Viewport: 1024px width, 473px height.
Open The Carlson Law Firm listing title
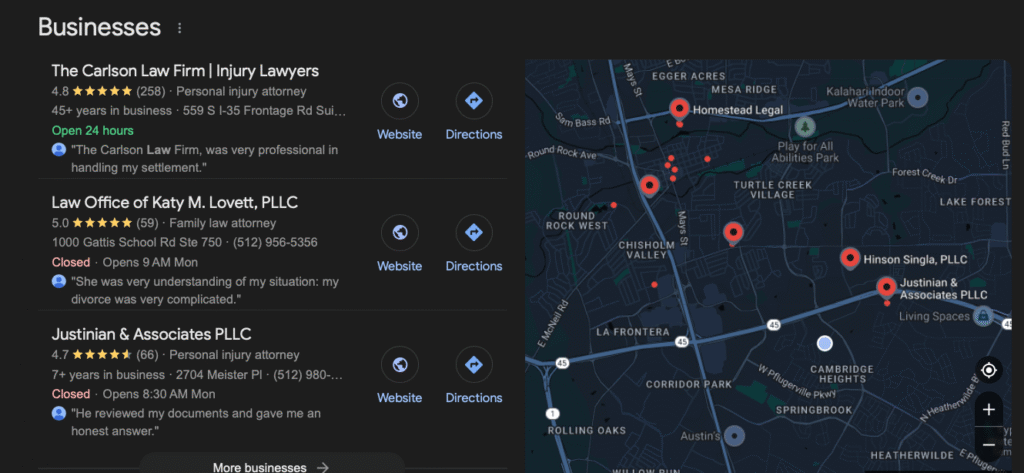185,71
